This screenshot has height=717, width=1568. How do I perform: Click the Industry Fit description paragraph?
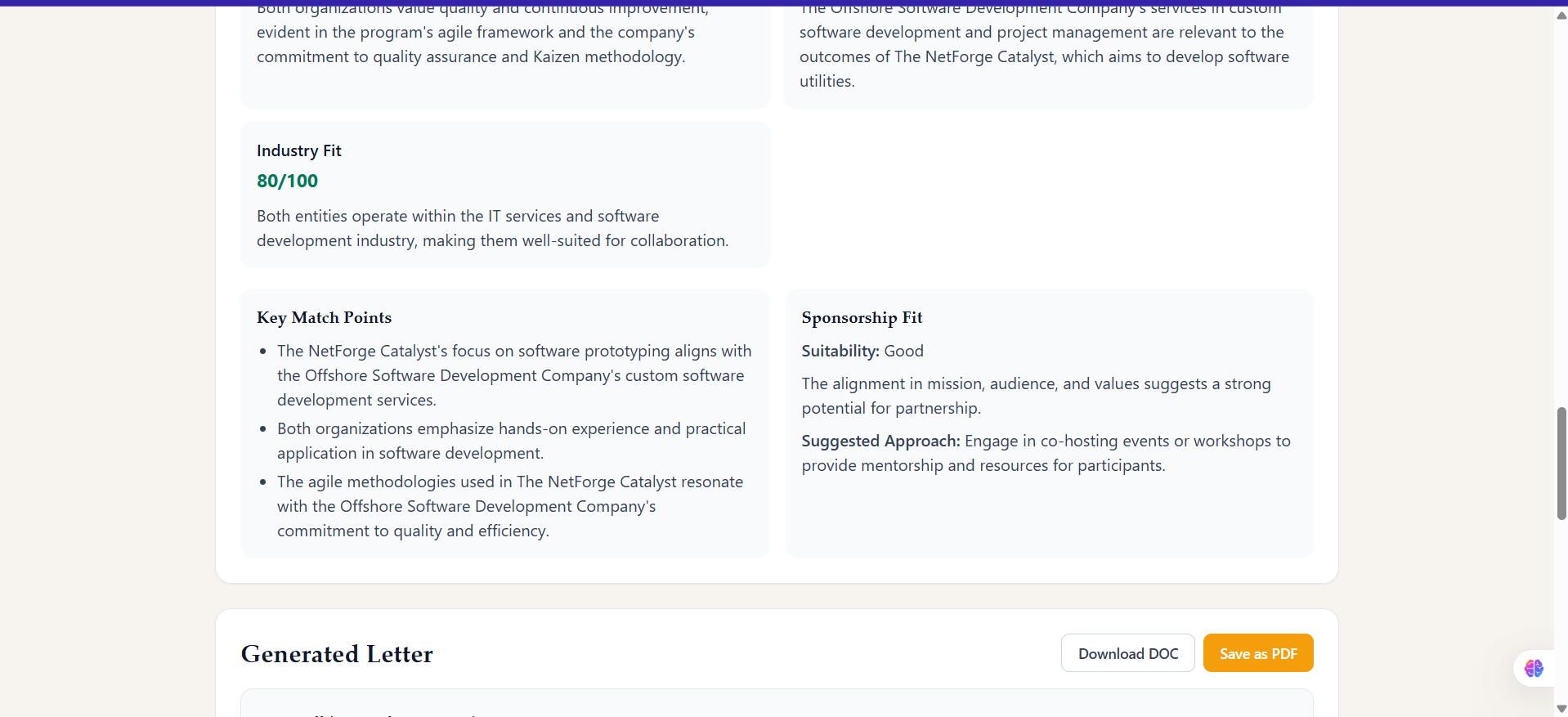click(492, 228)
